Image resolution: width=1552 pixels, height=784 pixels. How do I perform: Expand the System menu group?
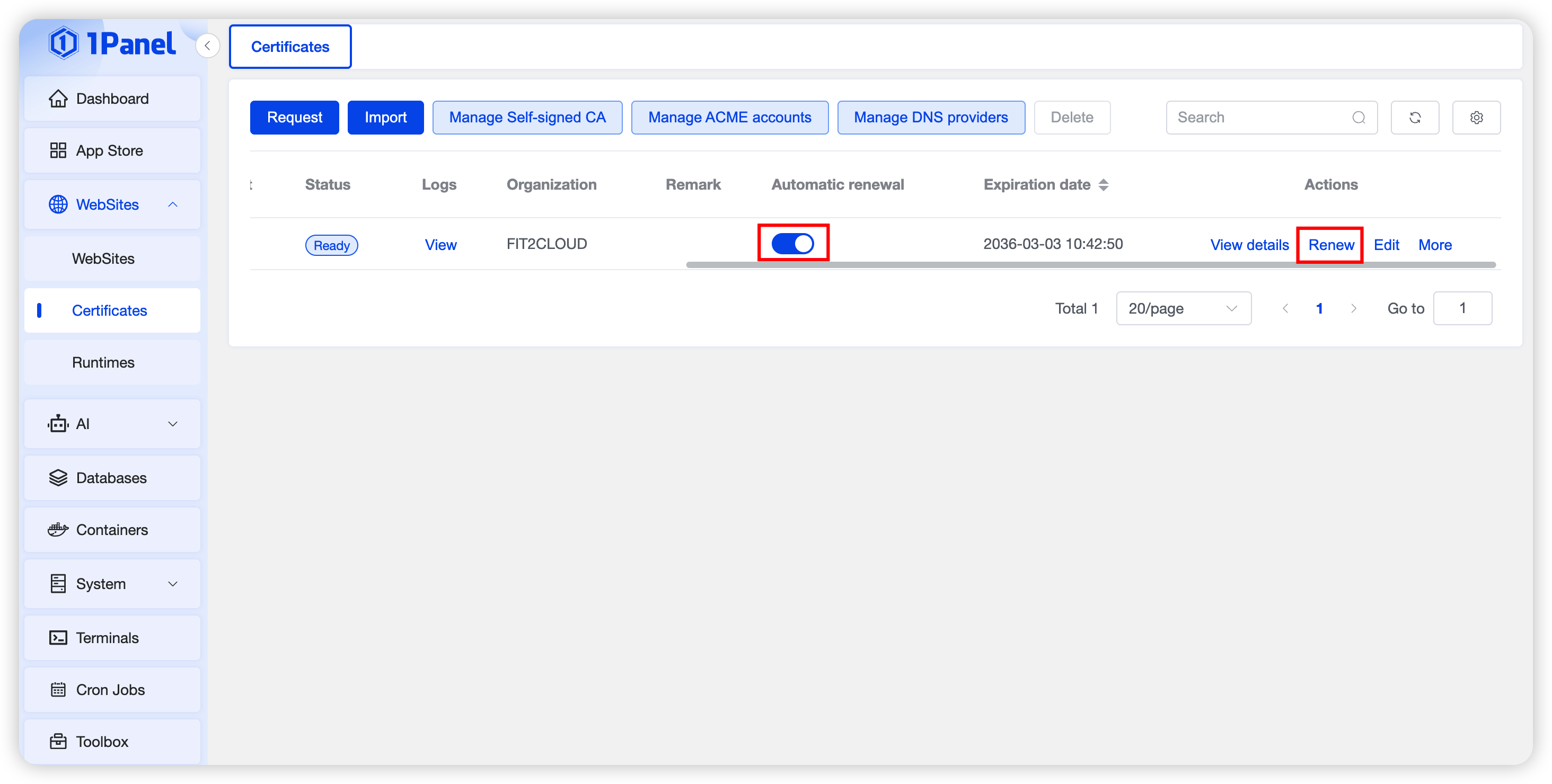pos(172,584)
